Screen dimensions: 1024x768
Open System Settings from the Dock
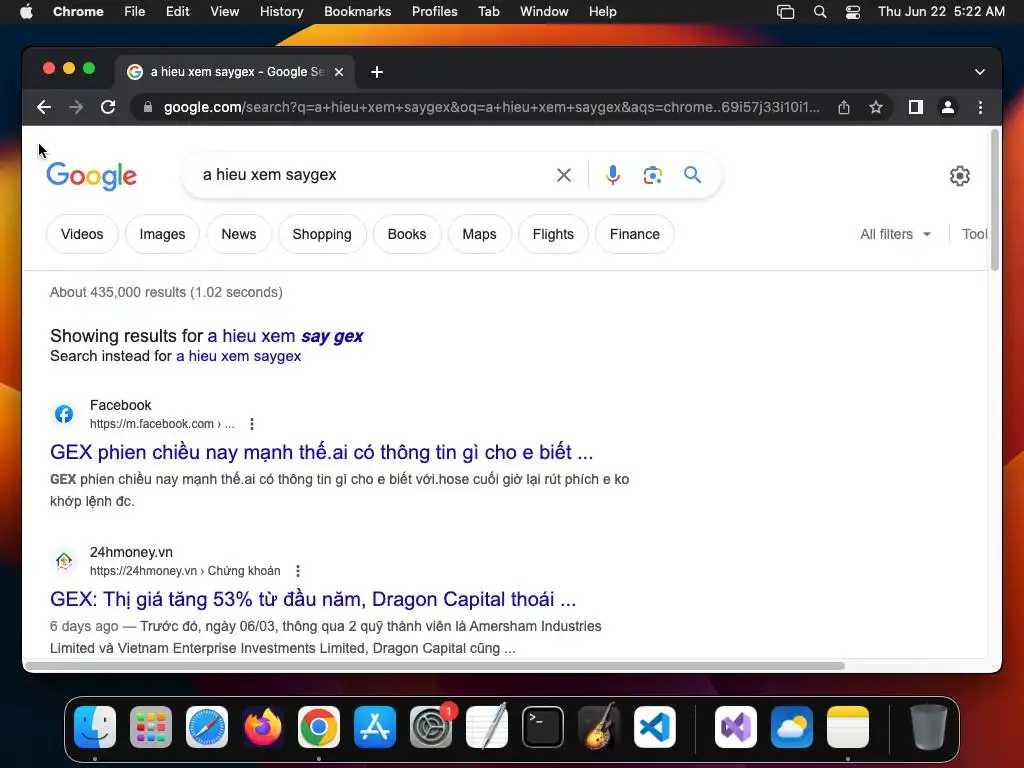[431, 727]
